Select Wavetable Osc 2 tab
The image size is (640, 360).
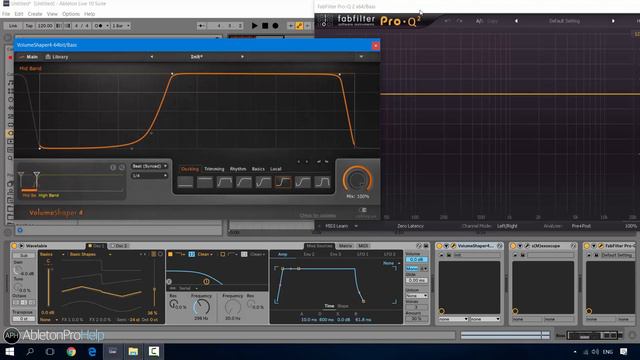point(119,246)
